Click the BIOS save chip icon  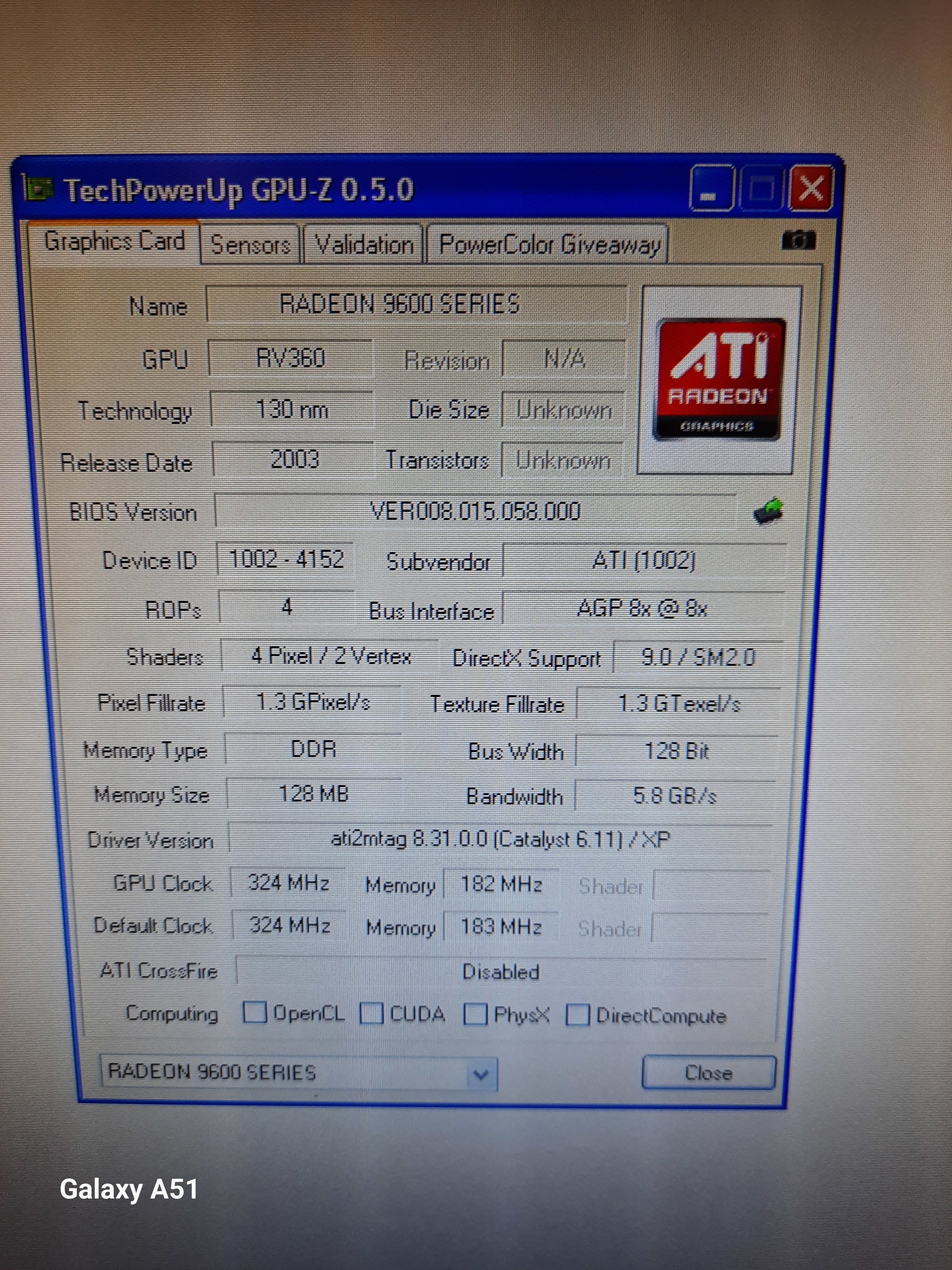768,511
